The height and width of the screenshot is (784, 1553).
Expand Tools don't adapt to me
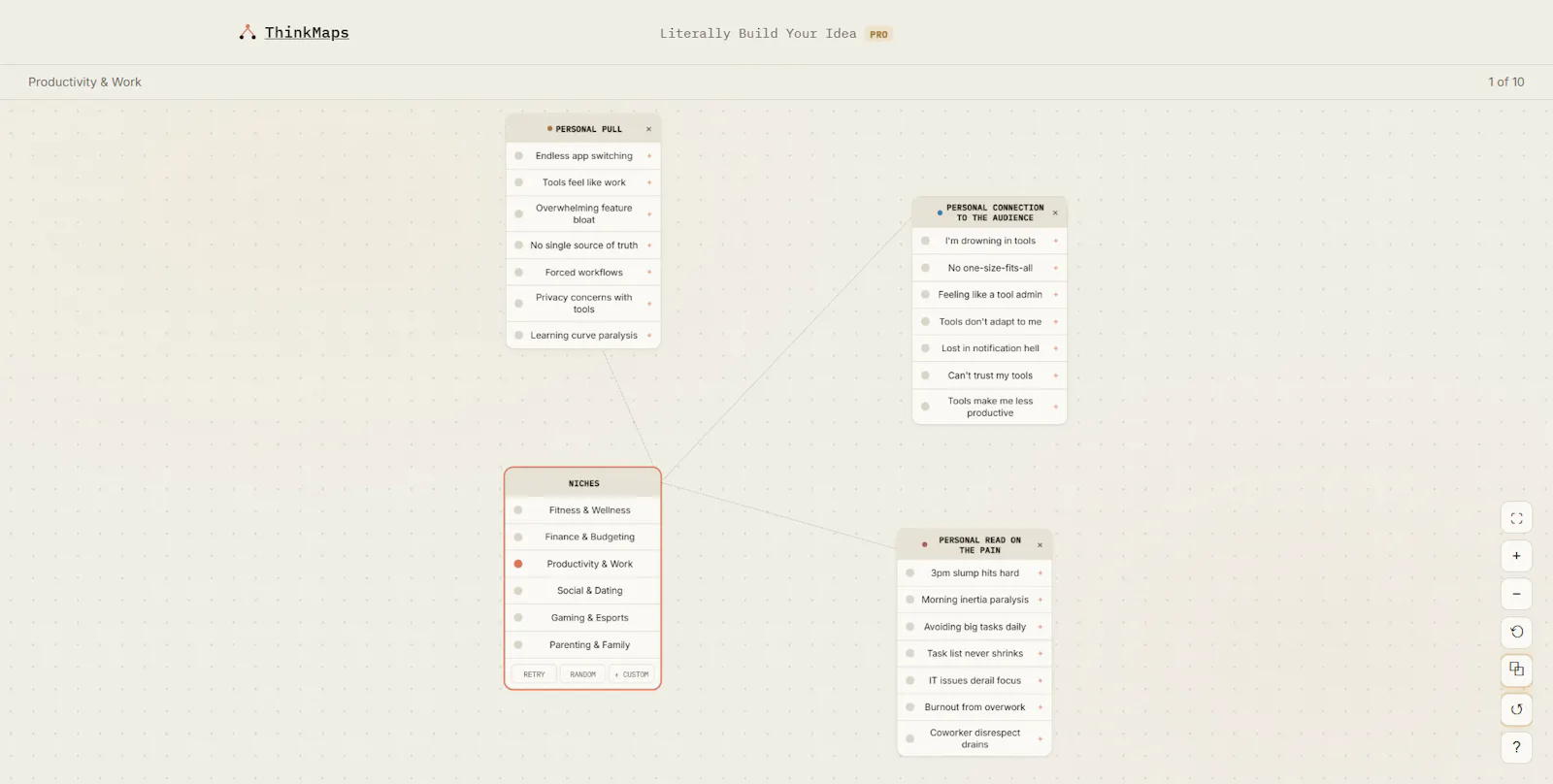coord(1055,322)
